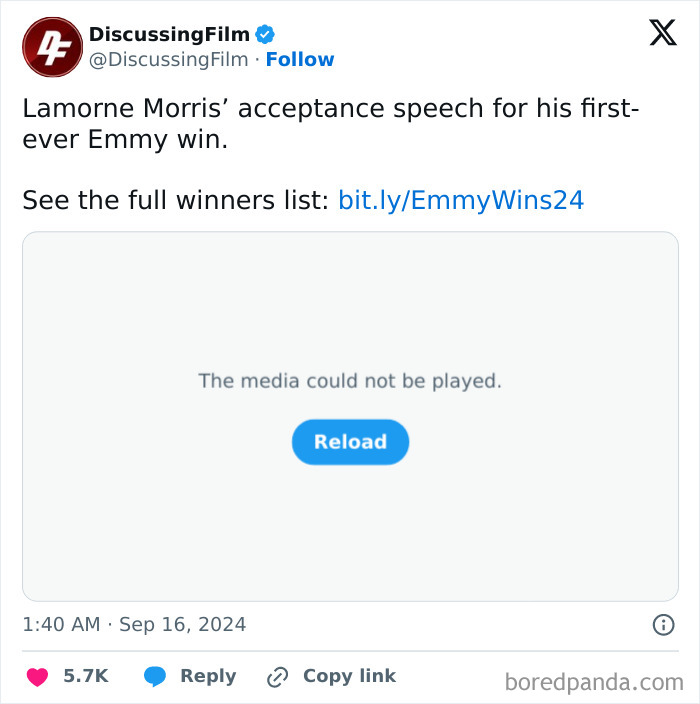Click the "media could not be played" message
This screenshot has height=704, width=700.
click(350, 381)
